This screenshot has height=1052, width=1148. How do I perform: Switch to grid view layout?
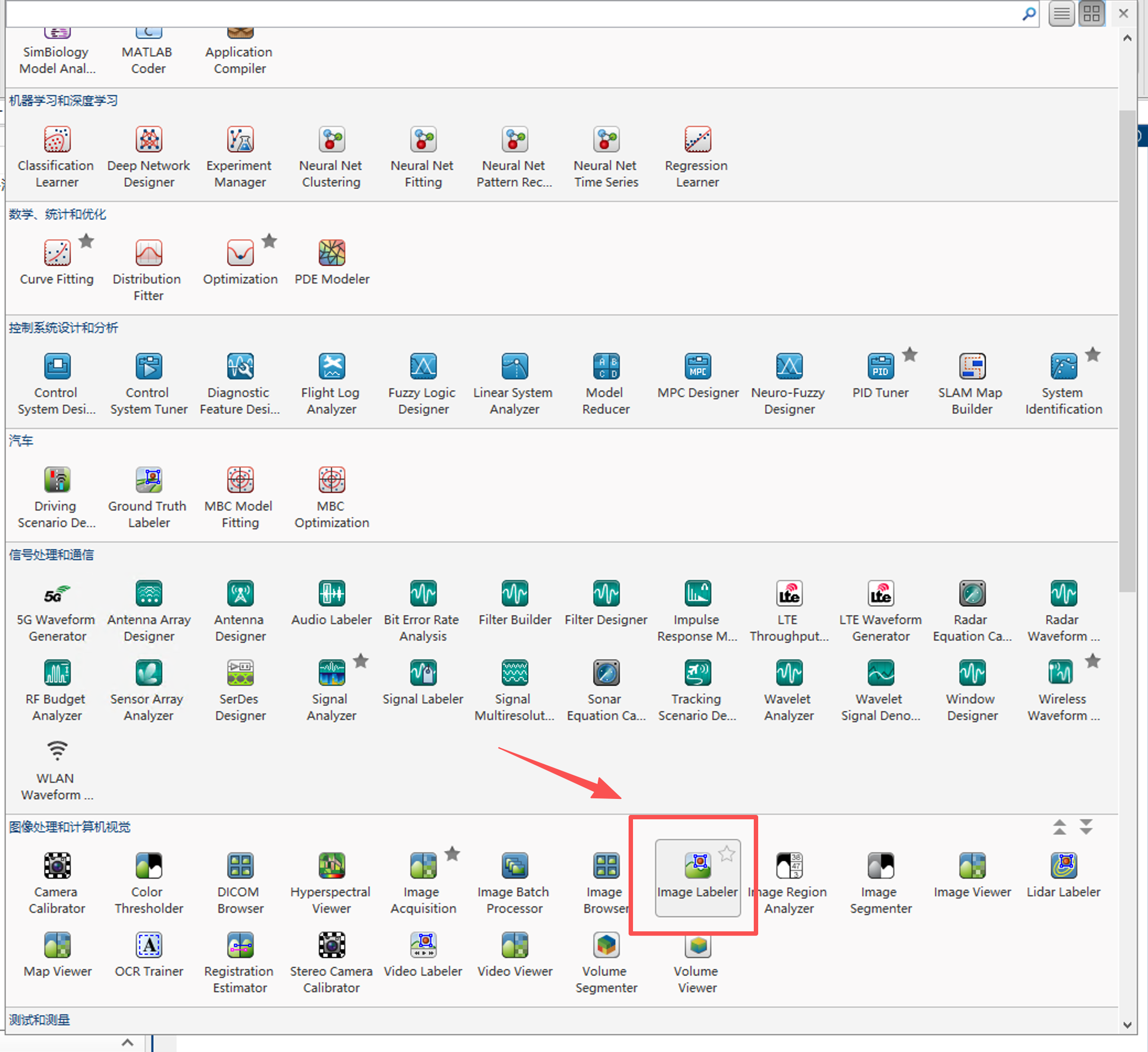(x=1091, y=14)
